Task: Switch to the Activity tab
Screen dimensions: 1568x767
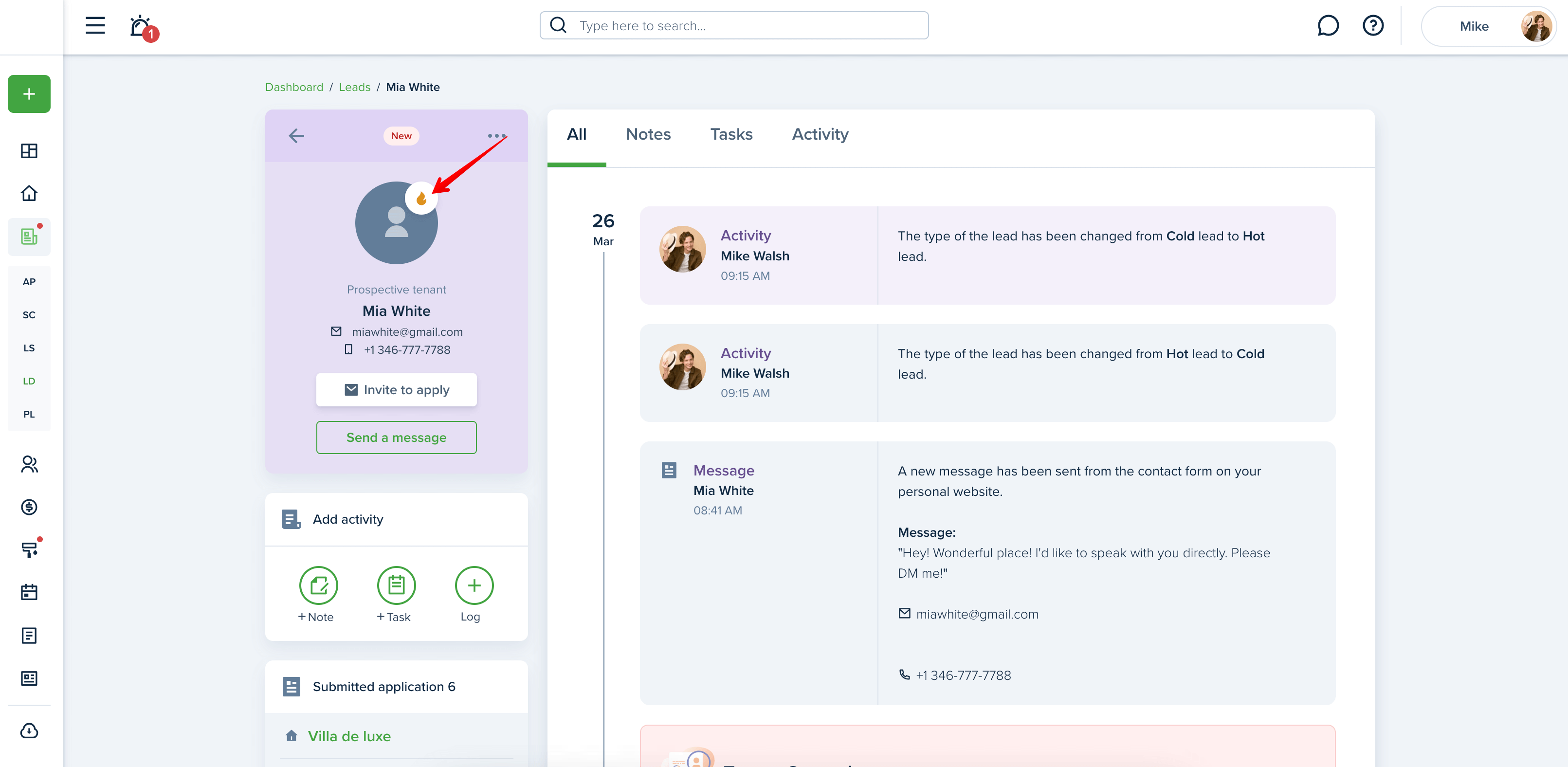Action: [x=820, y=134]
